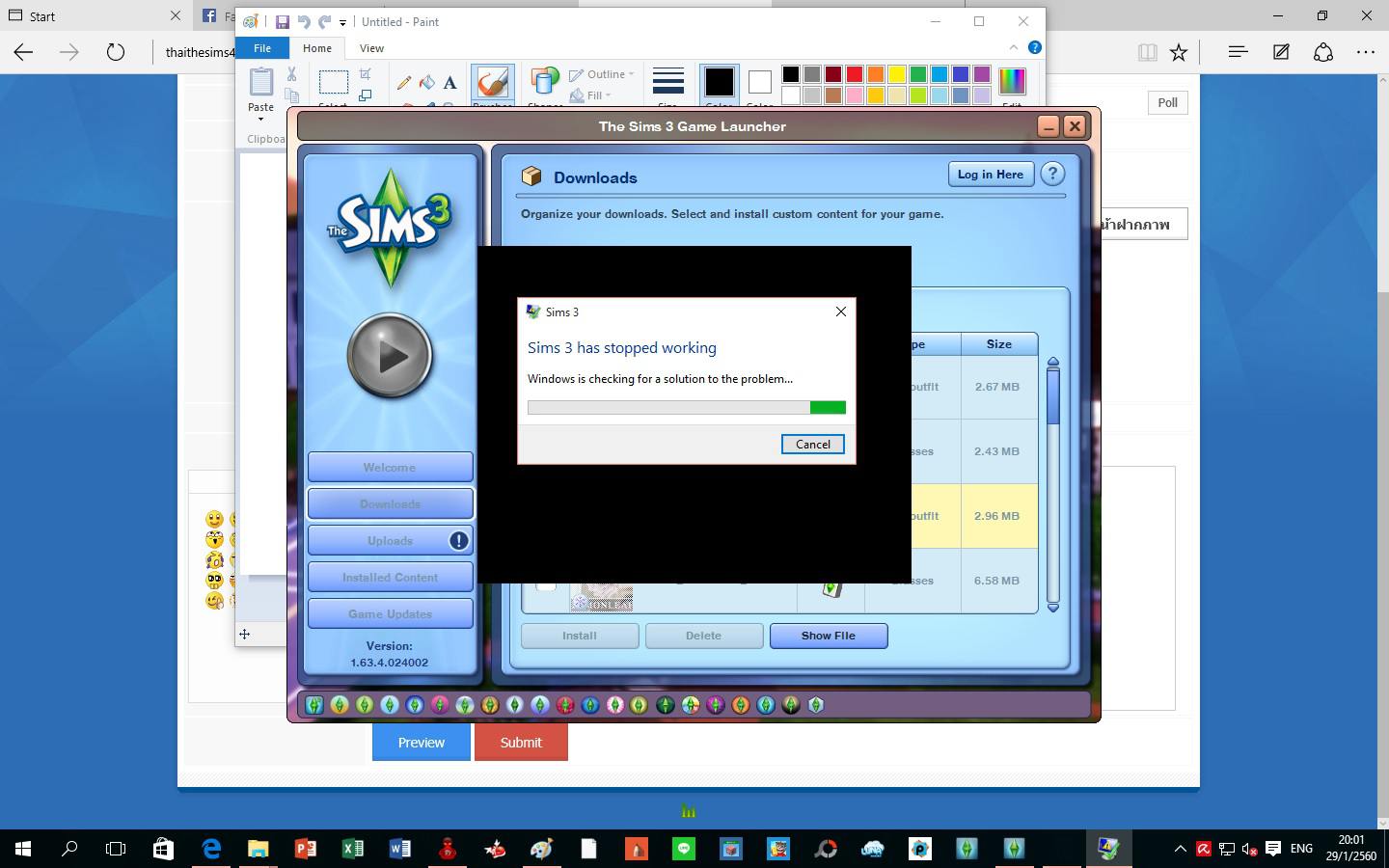
Task: Click the Uploads alert exclamation icon
Action: (x=459, y=540)
